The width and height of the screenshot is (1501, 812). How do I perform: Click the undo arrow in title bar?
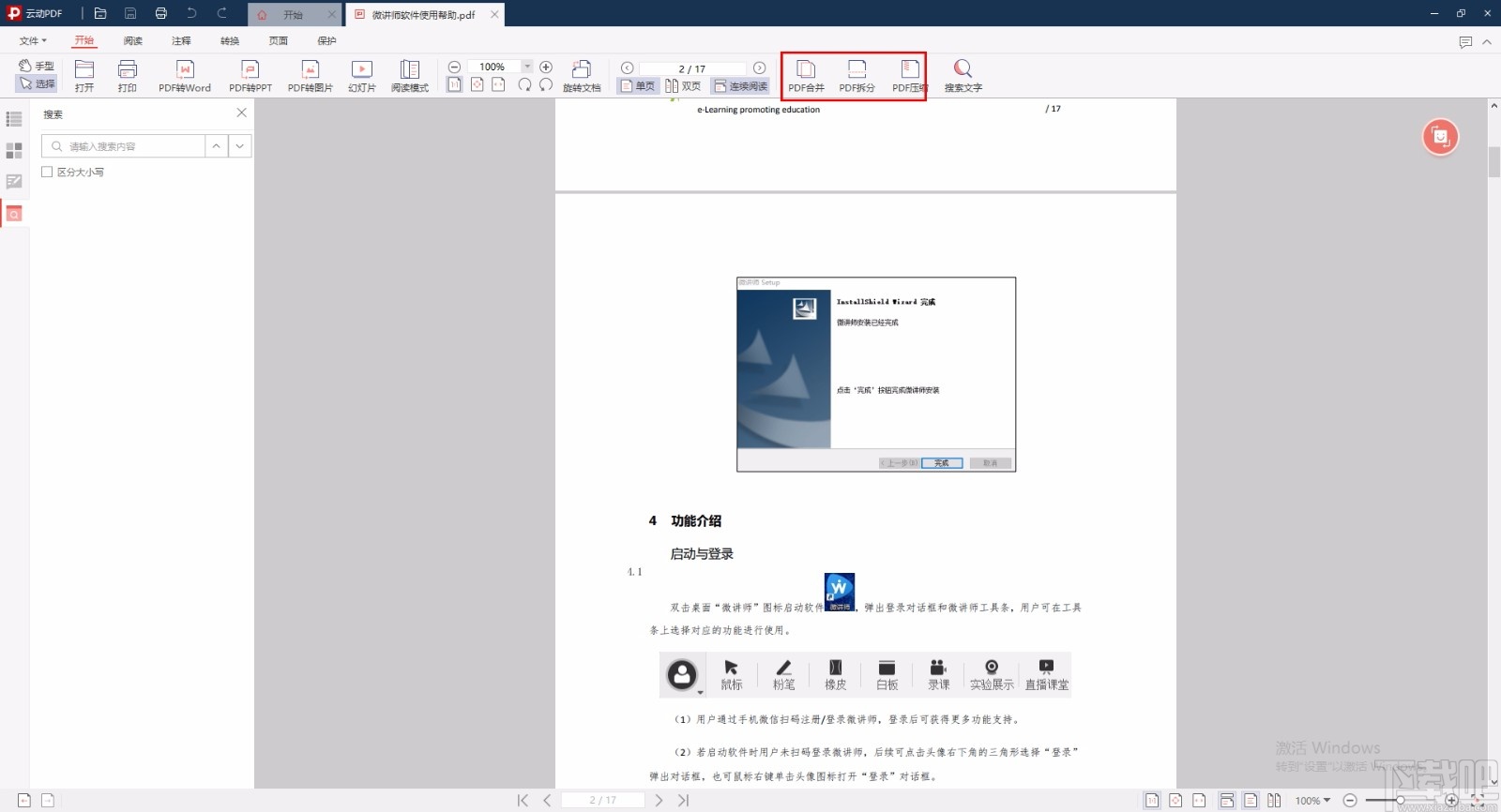[191, 14]
